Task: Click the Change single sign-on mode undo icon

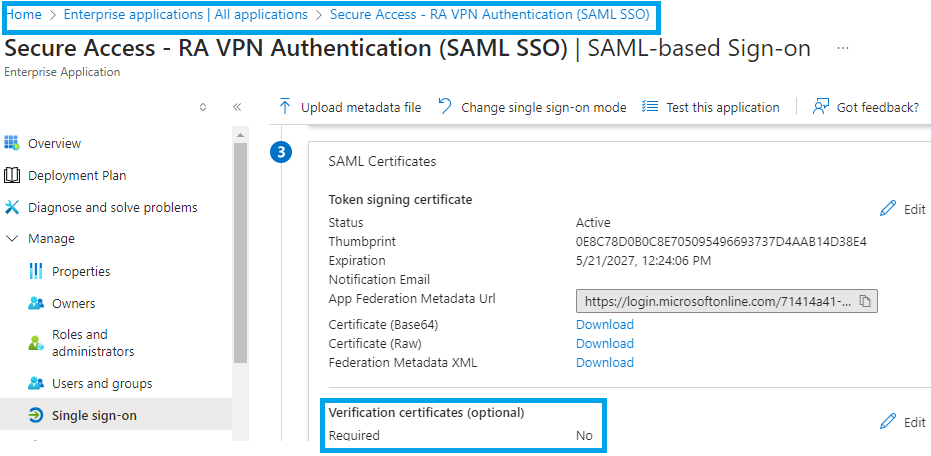Action: coord(445,106)
